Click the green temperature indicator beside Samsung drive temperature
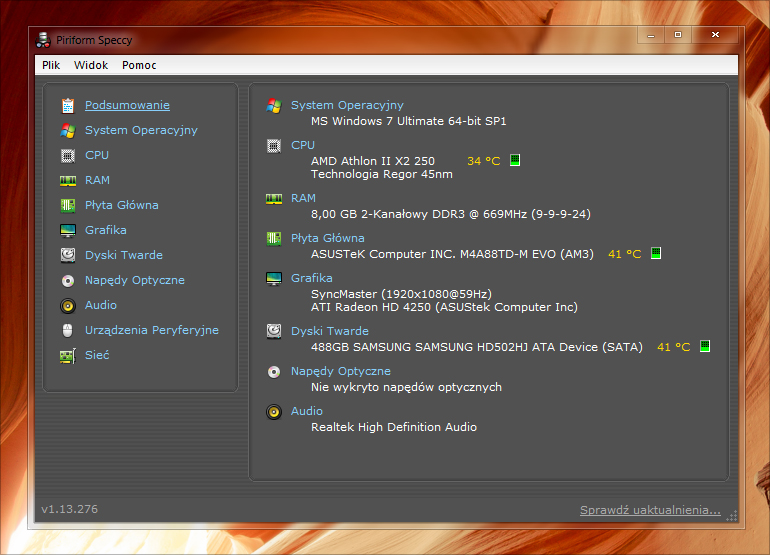Screen dimensions: 770x555 pyautogui.click(x=705, y=346)
